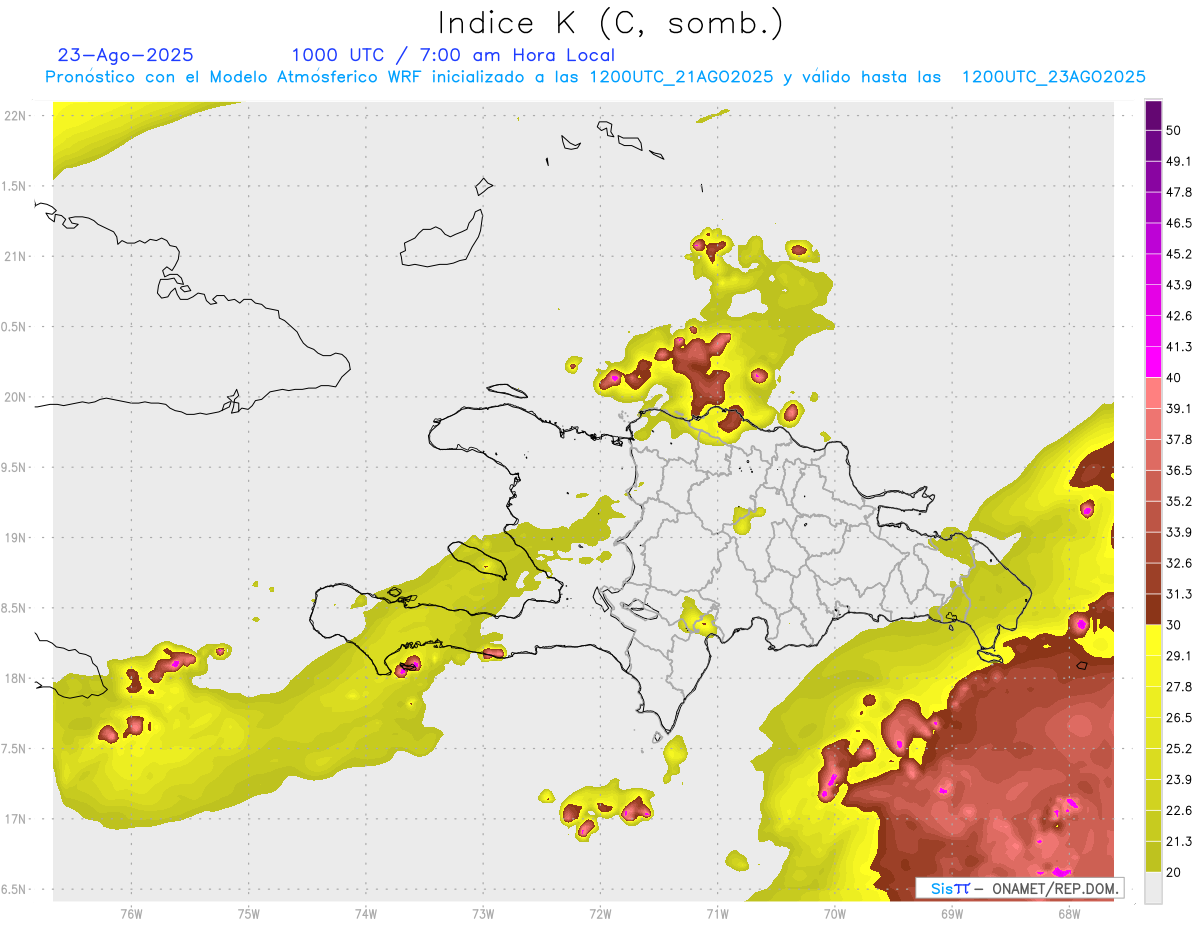The width and height of the screenshot is (1200, 927).
Task: Click the colorbar label "41.3"
Action: 1179,347
